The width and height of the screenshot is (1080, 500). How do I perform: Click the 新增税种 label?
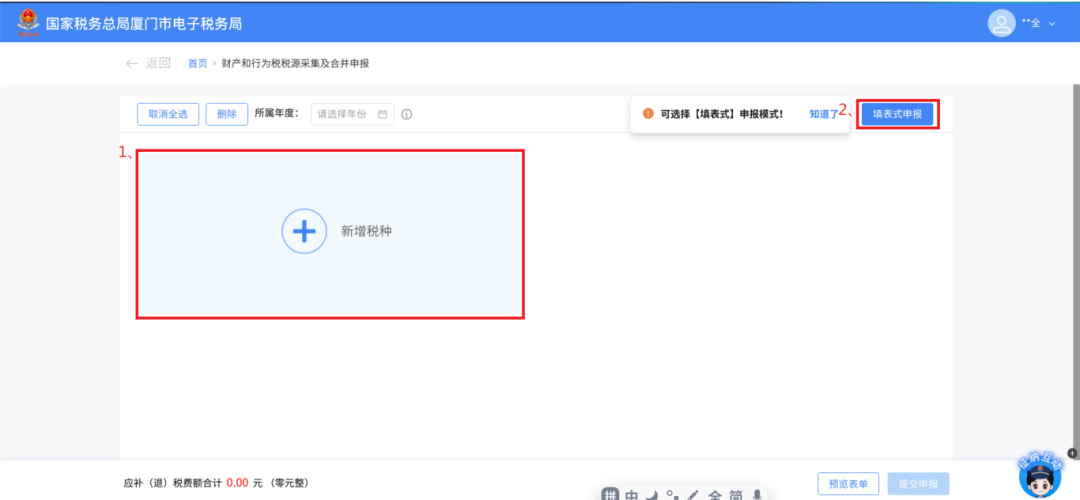(x=366, y=232)
